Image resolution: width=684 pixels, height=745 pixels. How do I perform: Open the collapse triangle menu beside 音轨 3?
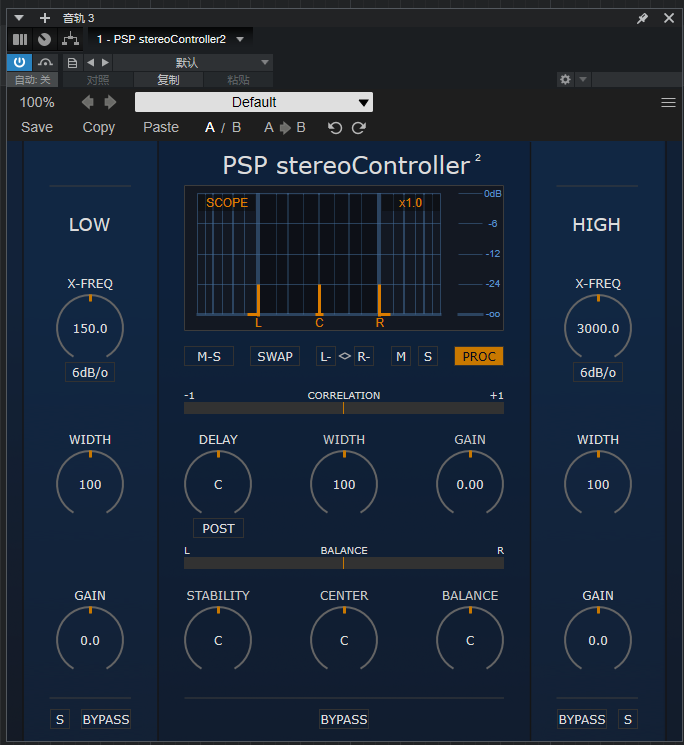[19, 18]
